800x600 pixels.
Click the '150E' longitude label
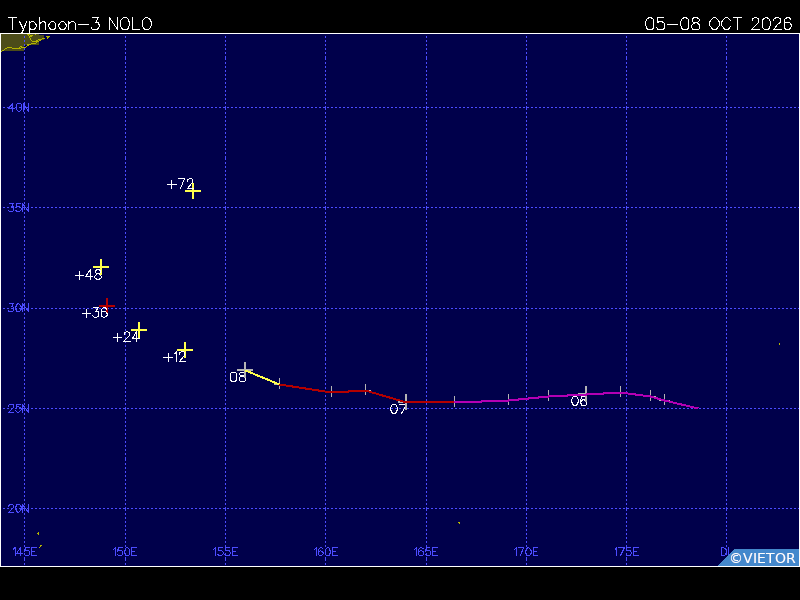(x=125, y=552)
